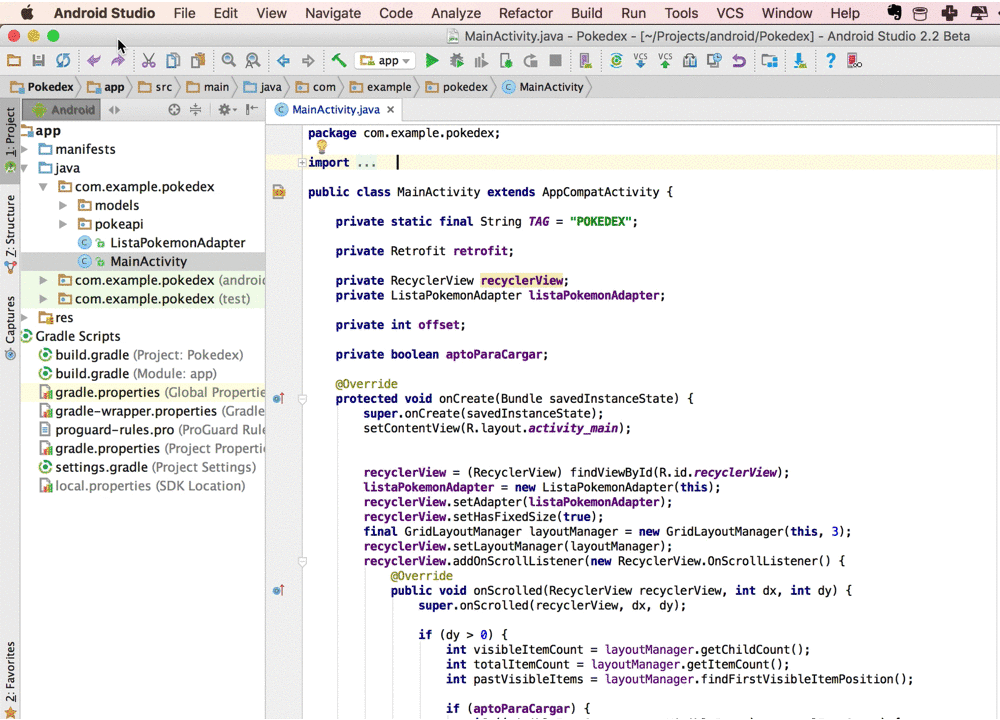Click the src breadcrumb in navigation bar
The width and height of the screenshot is (1000, 720).
tap(156, 87)
